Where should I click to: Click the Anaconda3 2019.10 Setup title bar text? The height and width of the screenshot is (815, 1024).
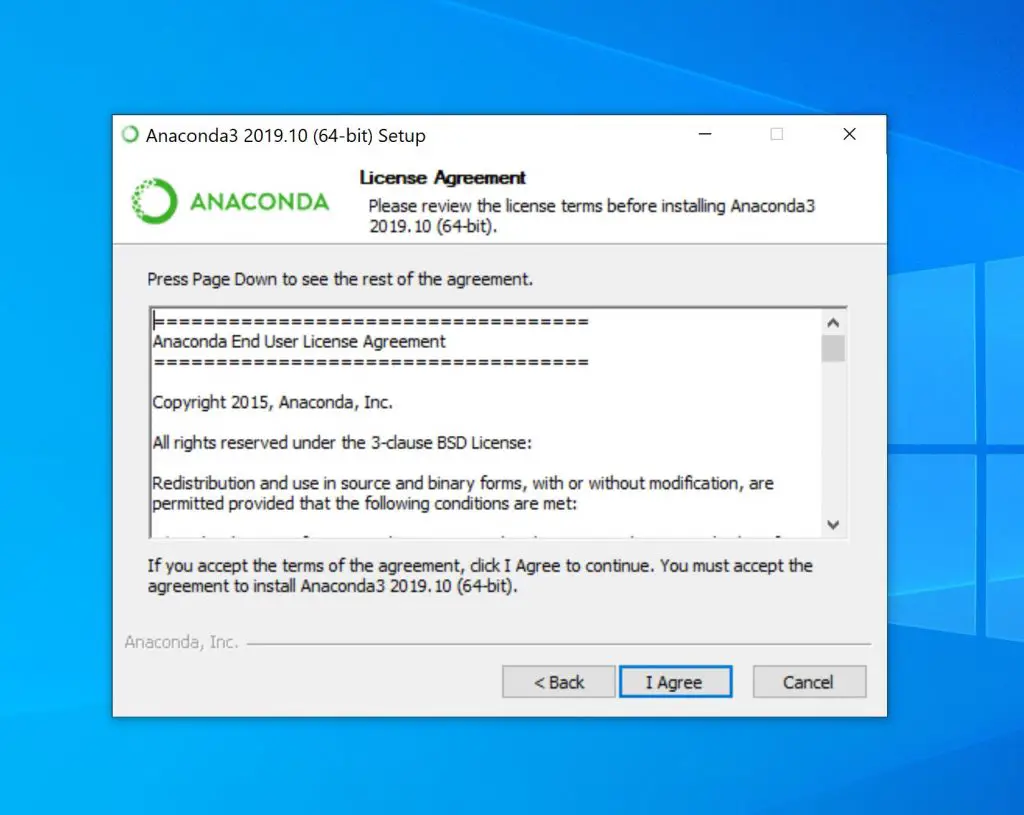tap(285, 136)
